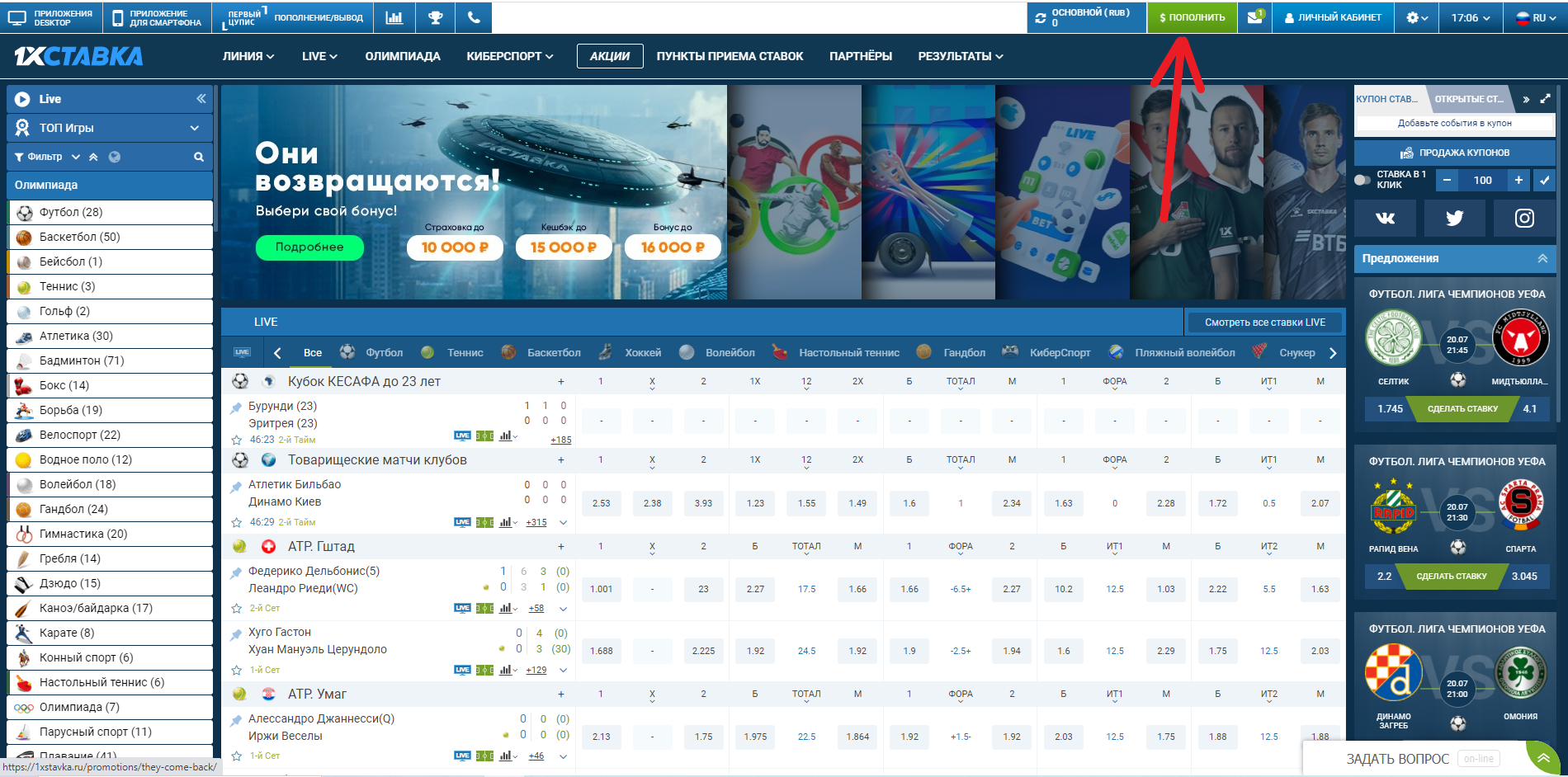Add Бурунди vs Эритрея to favorites star
1568x777 pixels.
tap(236, 440)
